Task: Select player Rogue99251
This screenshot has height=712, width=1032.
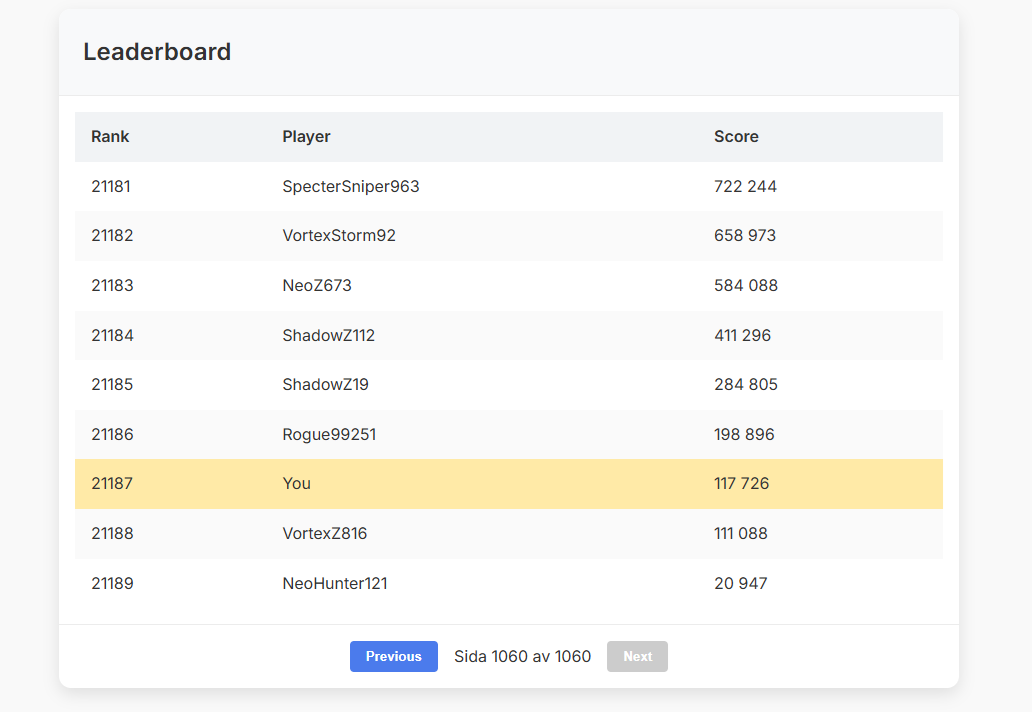Action: [329, 434]
